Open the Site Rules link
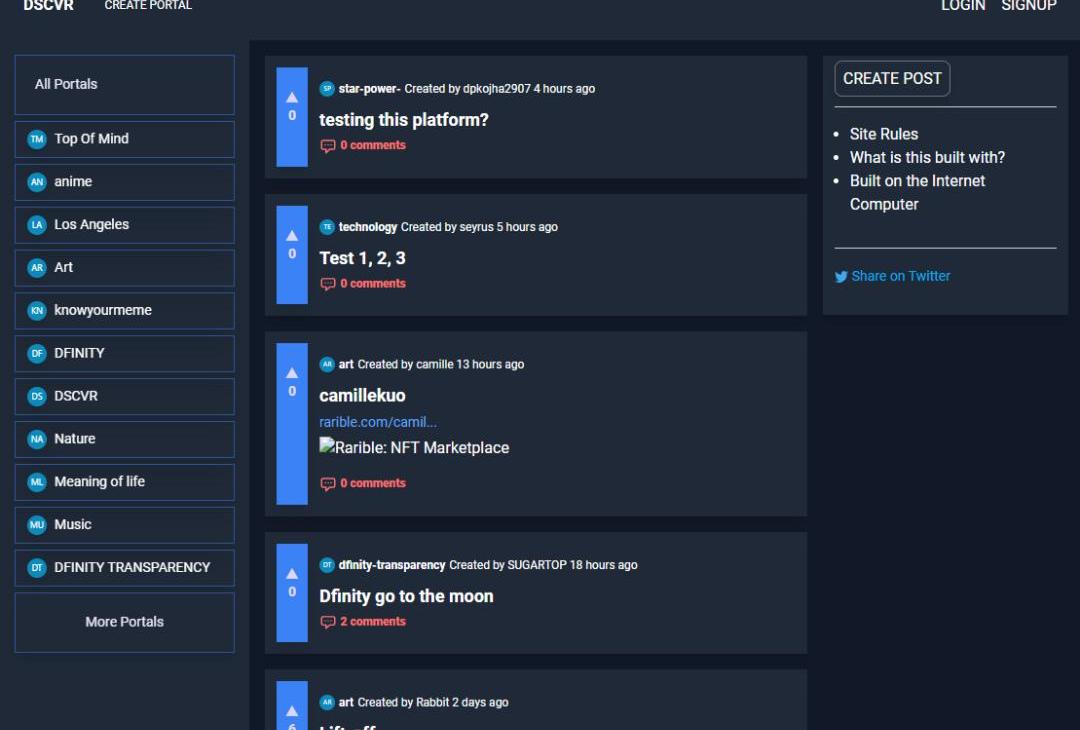Viewport: 1080px width, 730px height. pyautogui.click(x=884, y=134)
